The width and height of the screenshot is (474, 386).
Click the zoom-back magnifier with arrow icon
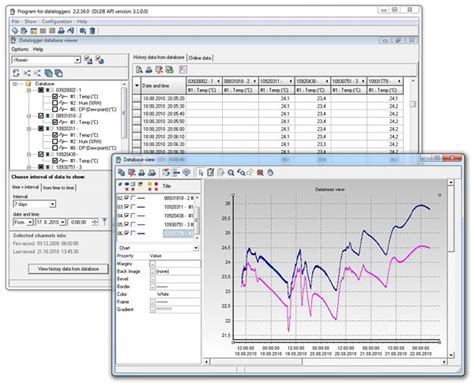coord(241,172)
